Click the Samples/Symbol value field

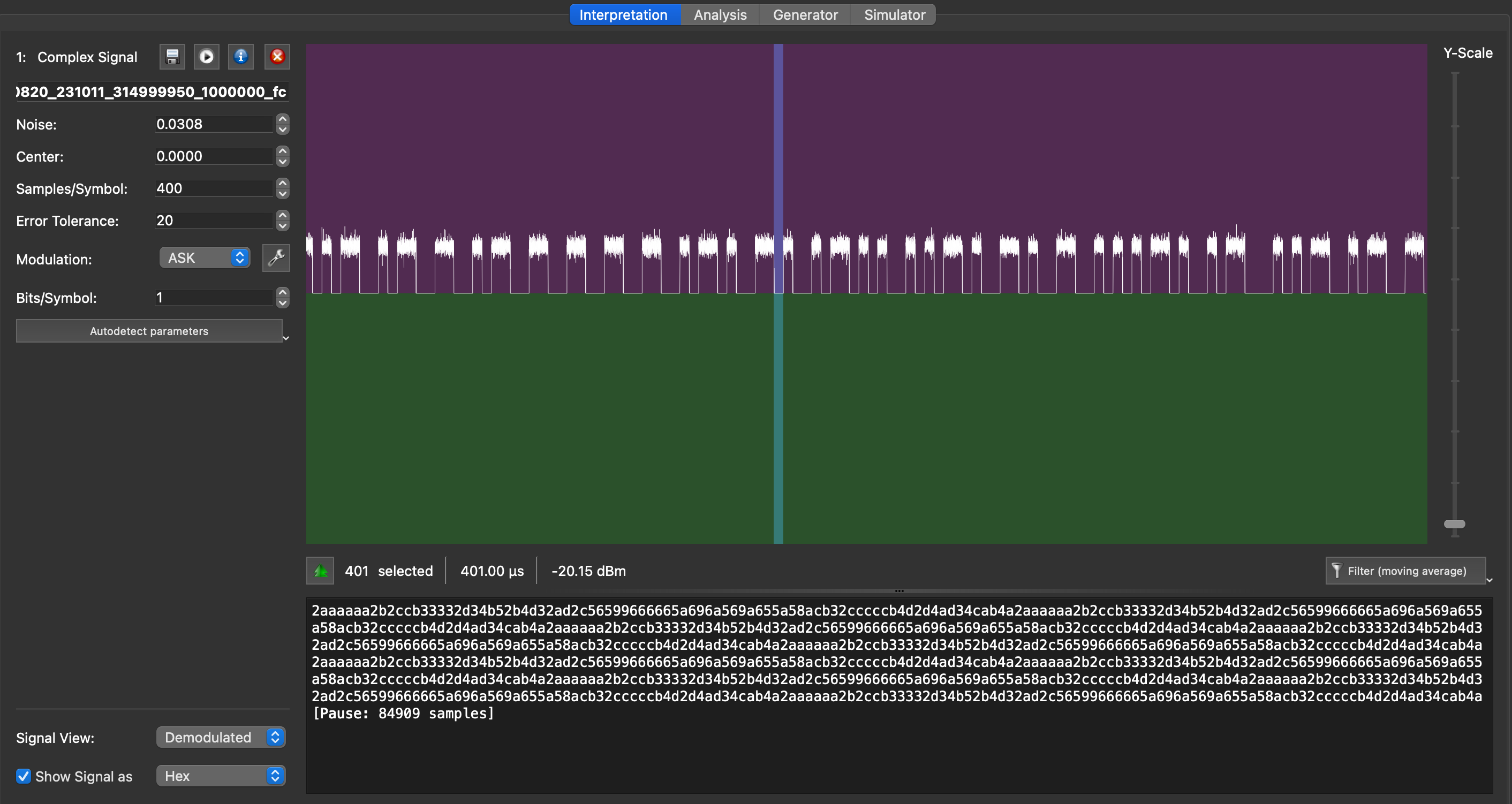pos(214,189)
